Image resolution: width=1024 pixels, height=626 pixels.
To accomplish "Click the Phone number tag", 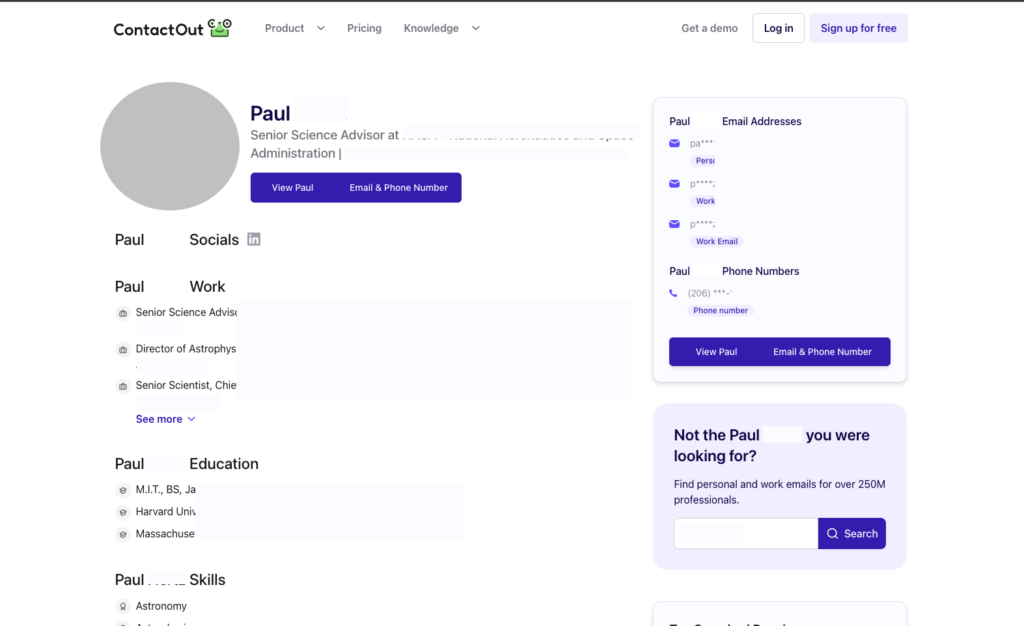I will click(x=720, y=311).
